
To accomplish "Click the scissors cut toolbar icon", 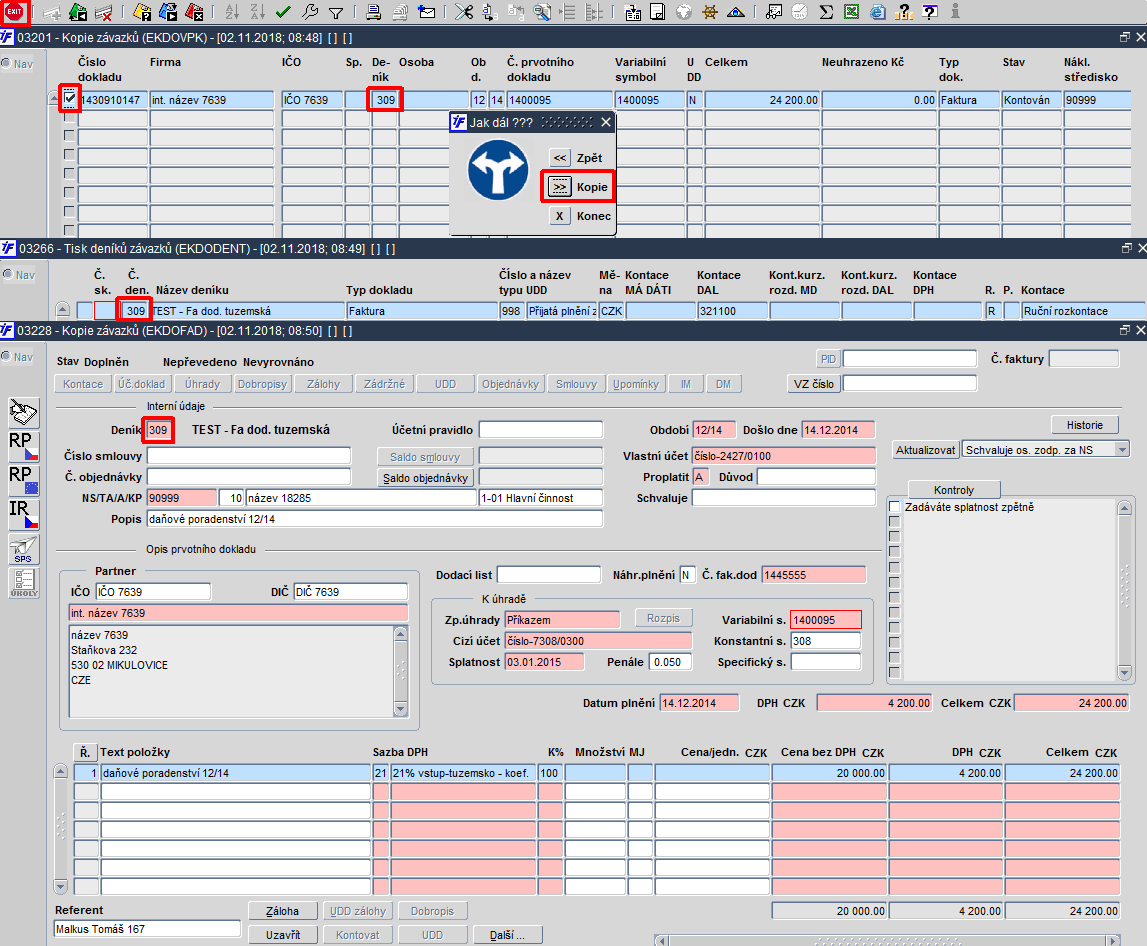I will tap(464, 12).
